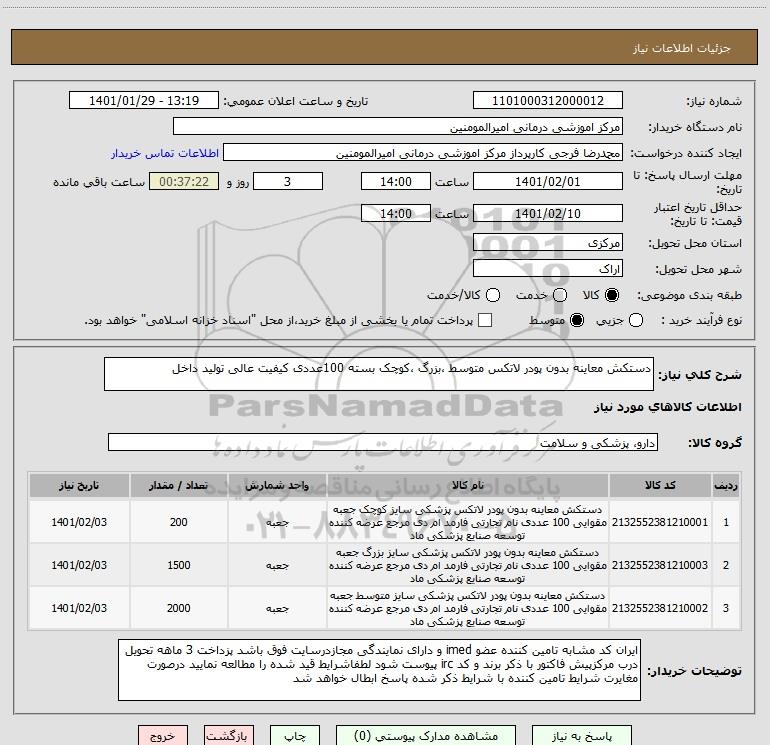Click the request creator field محمدرضا فرجی
The image size is (770, 745).
[423, 153]
